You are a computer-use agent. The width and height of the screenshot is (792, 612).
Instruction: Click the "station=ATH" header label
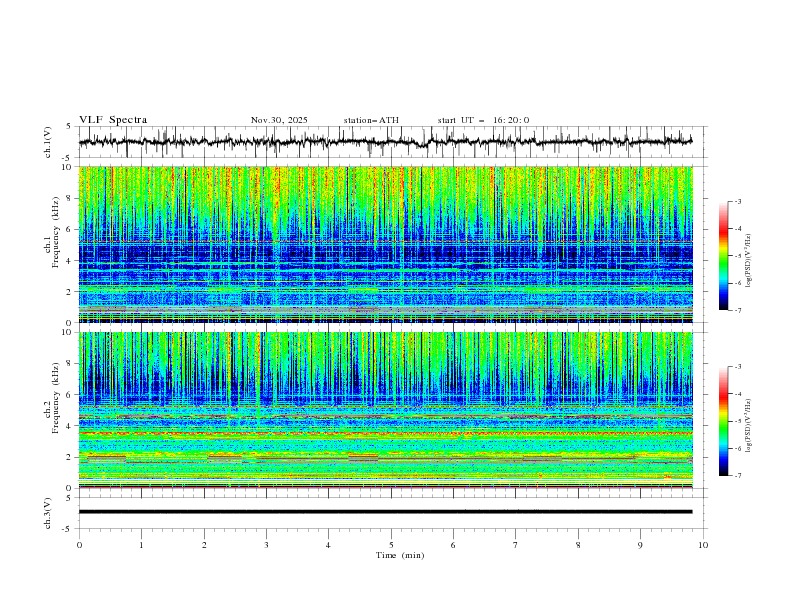click(371, 120)
